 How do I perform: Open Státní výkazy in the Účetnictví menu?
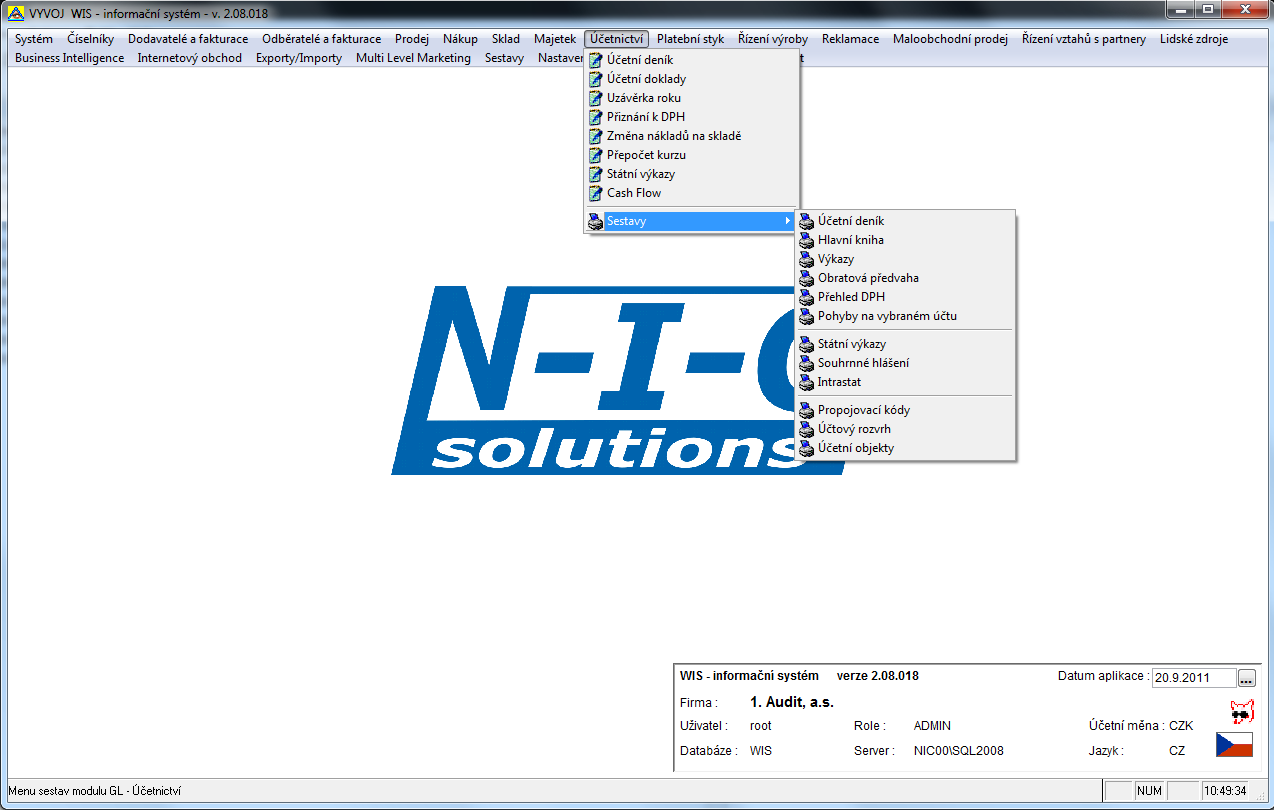click(692, 174)
